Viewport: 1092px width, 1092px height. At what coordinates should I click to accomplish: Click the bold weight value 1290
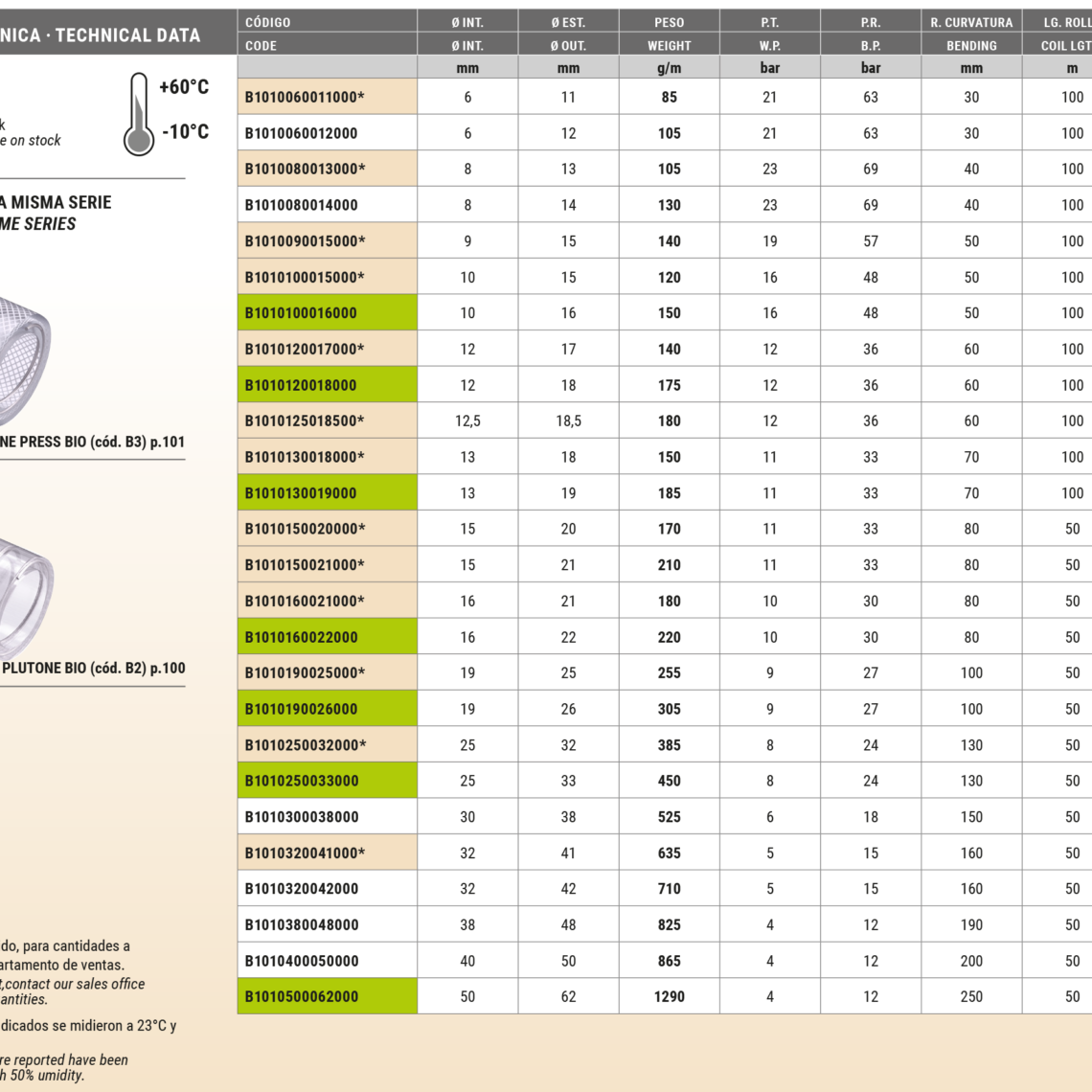pyautogui.click(x=669, y=996)
